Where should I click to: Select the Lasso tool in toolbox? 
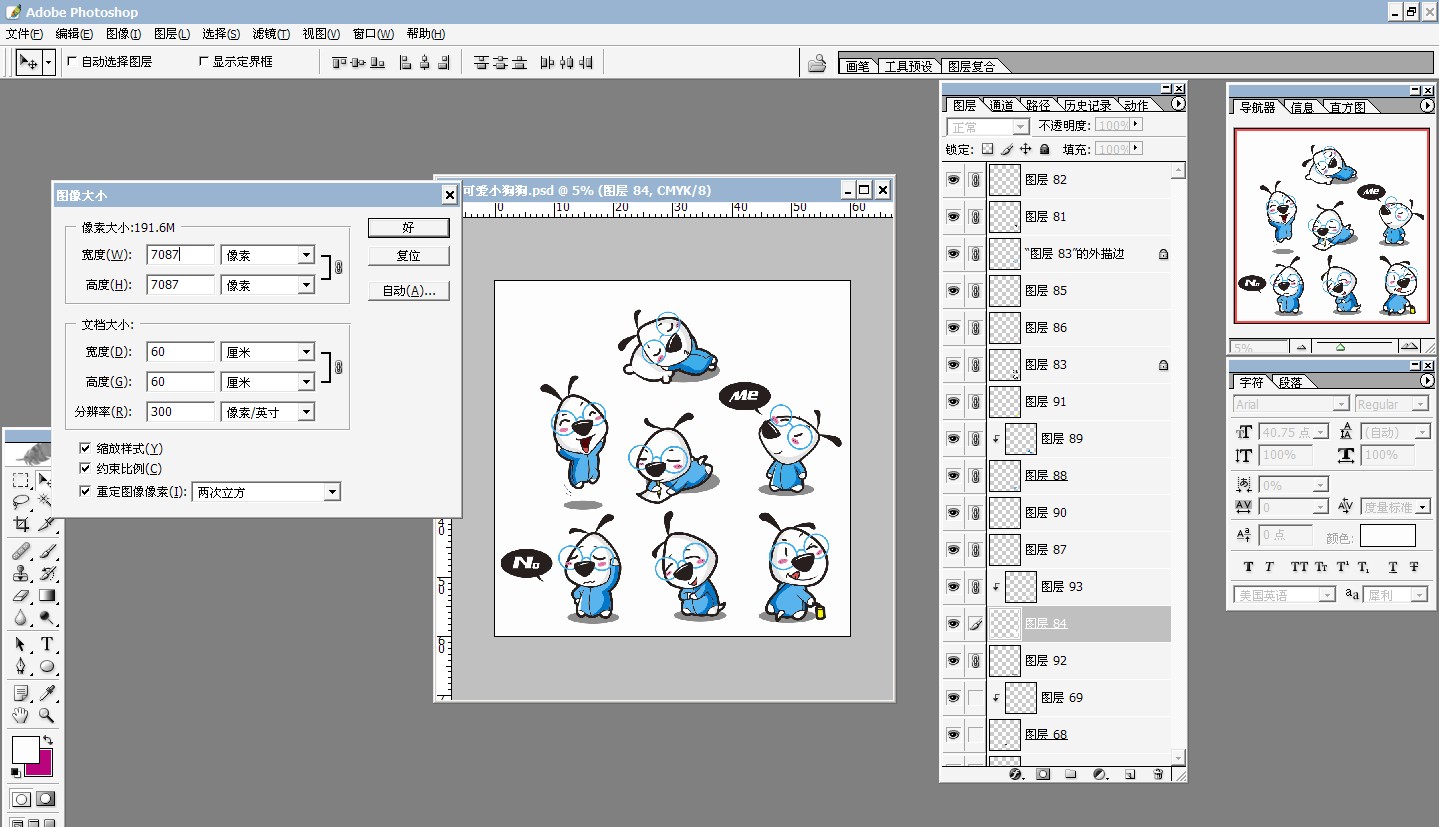tap(20, 502)
